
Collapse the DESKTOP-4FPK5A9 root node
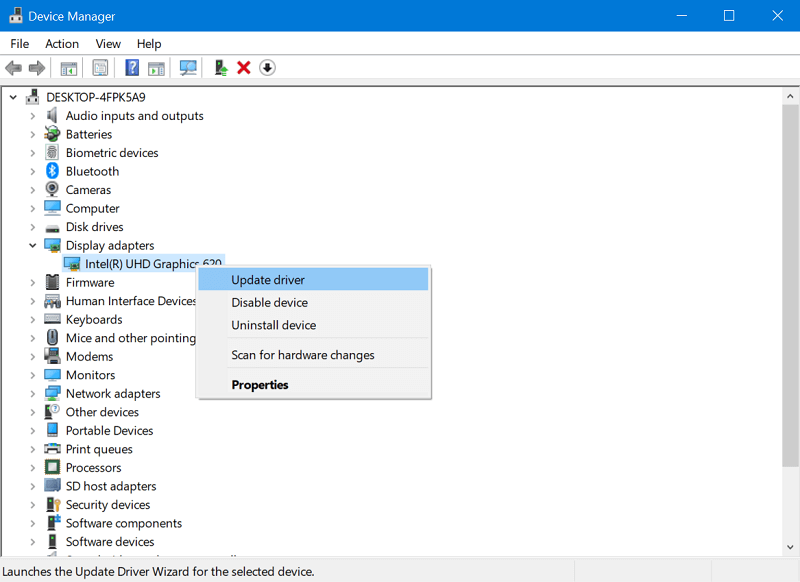point(13,97)
